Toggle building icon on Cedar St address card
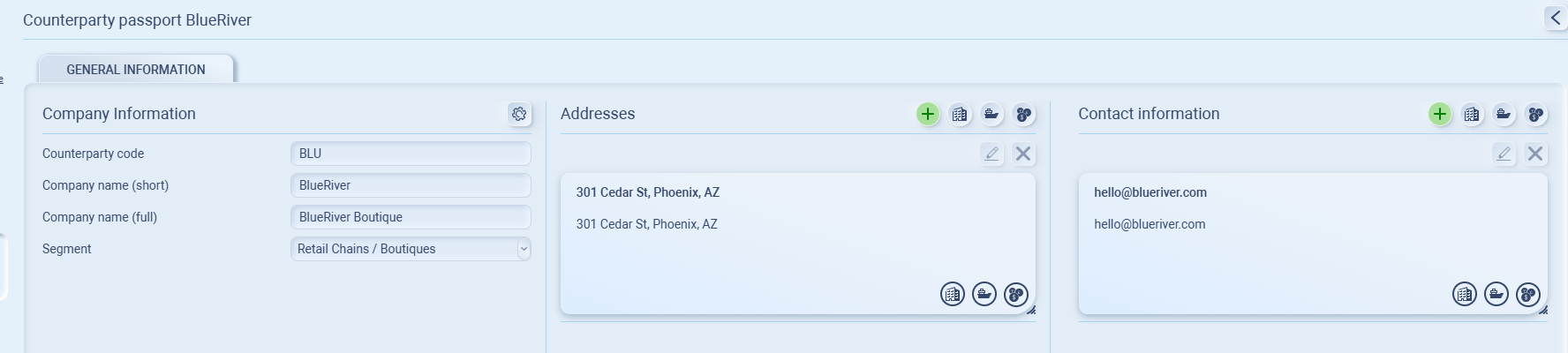The height and width of the screenshot is (353, 1568). [953, 294]
